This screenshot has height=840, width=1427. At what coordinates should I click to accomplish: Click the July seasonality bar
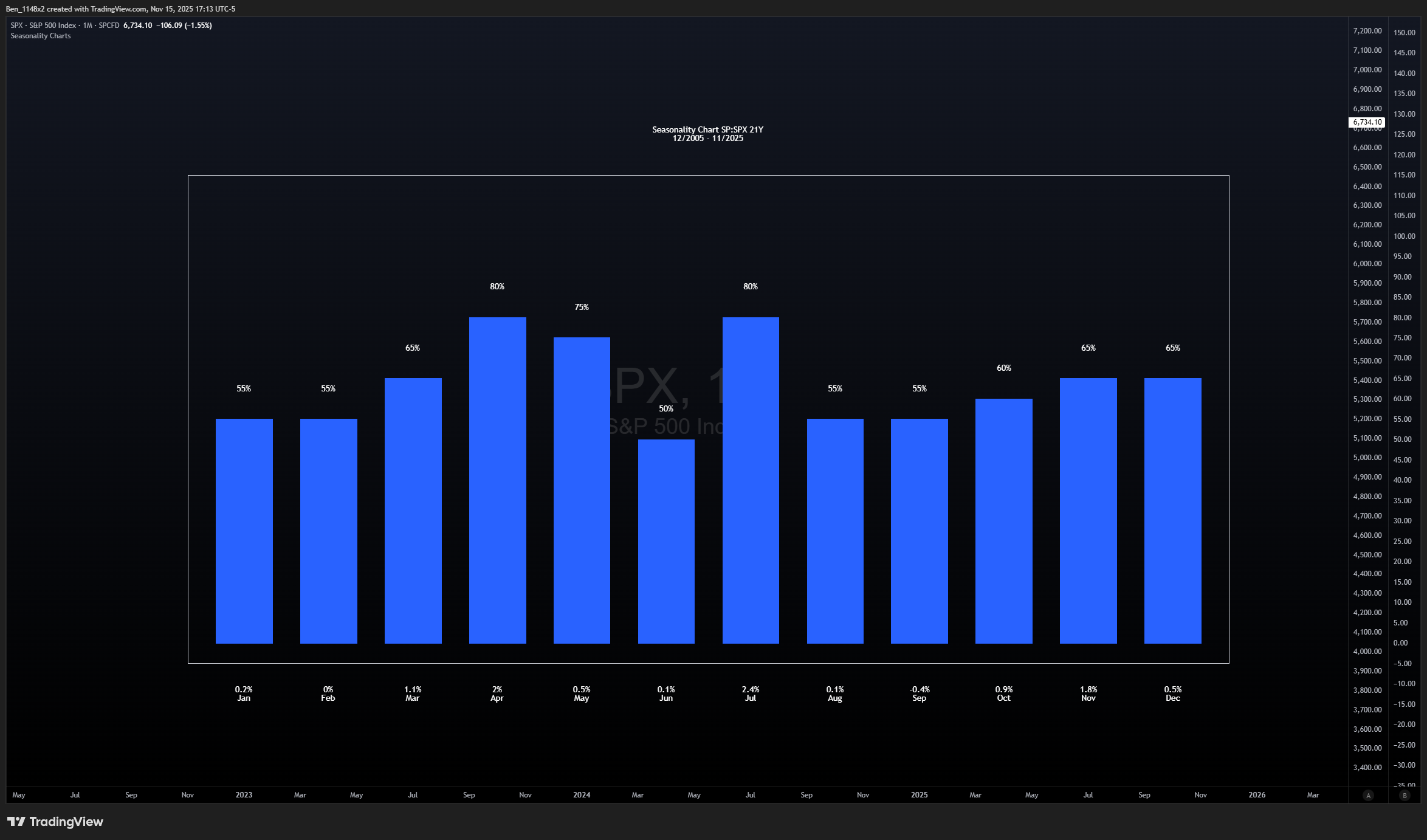click(x=751, y=480)
